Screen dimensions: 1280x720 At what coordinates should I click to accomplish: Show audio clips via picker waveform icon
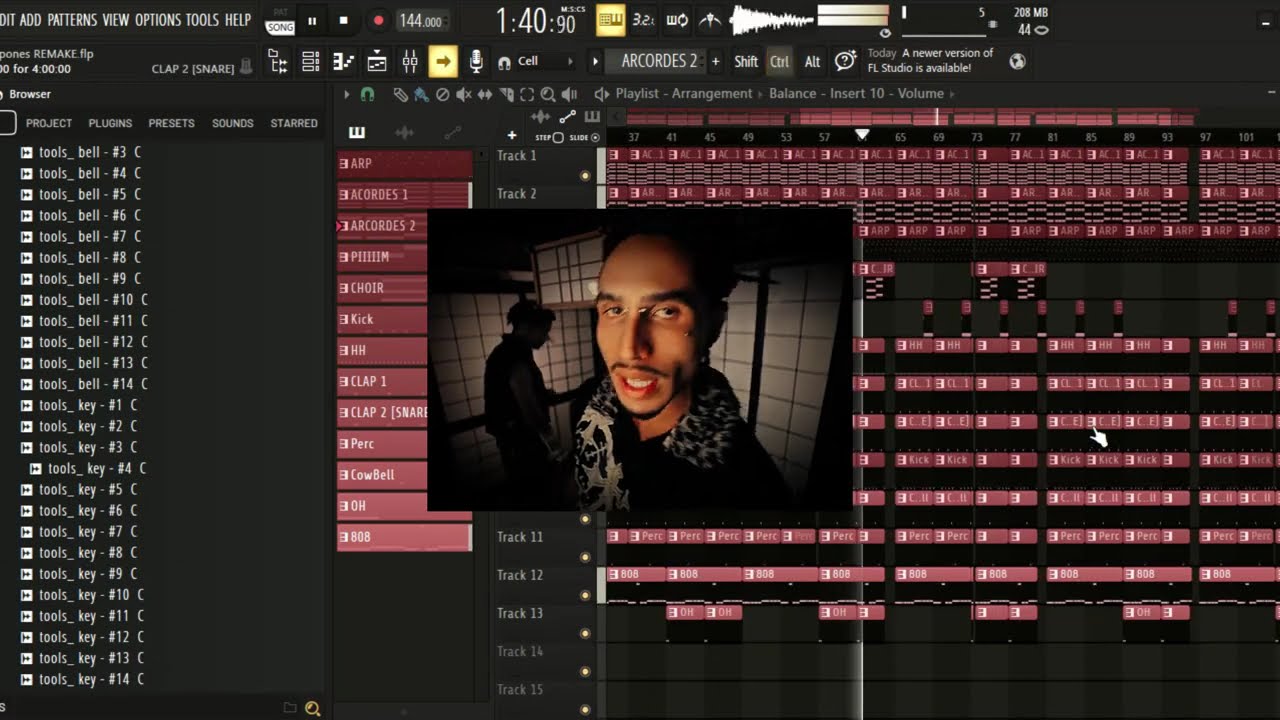point(404,132)
